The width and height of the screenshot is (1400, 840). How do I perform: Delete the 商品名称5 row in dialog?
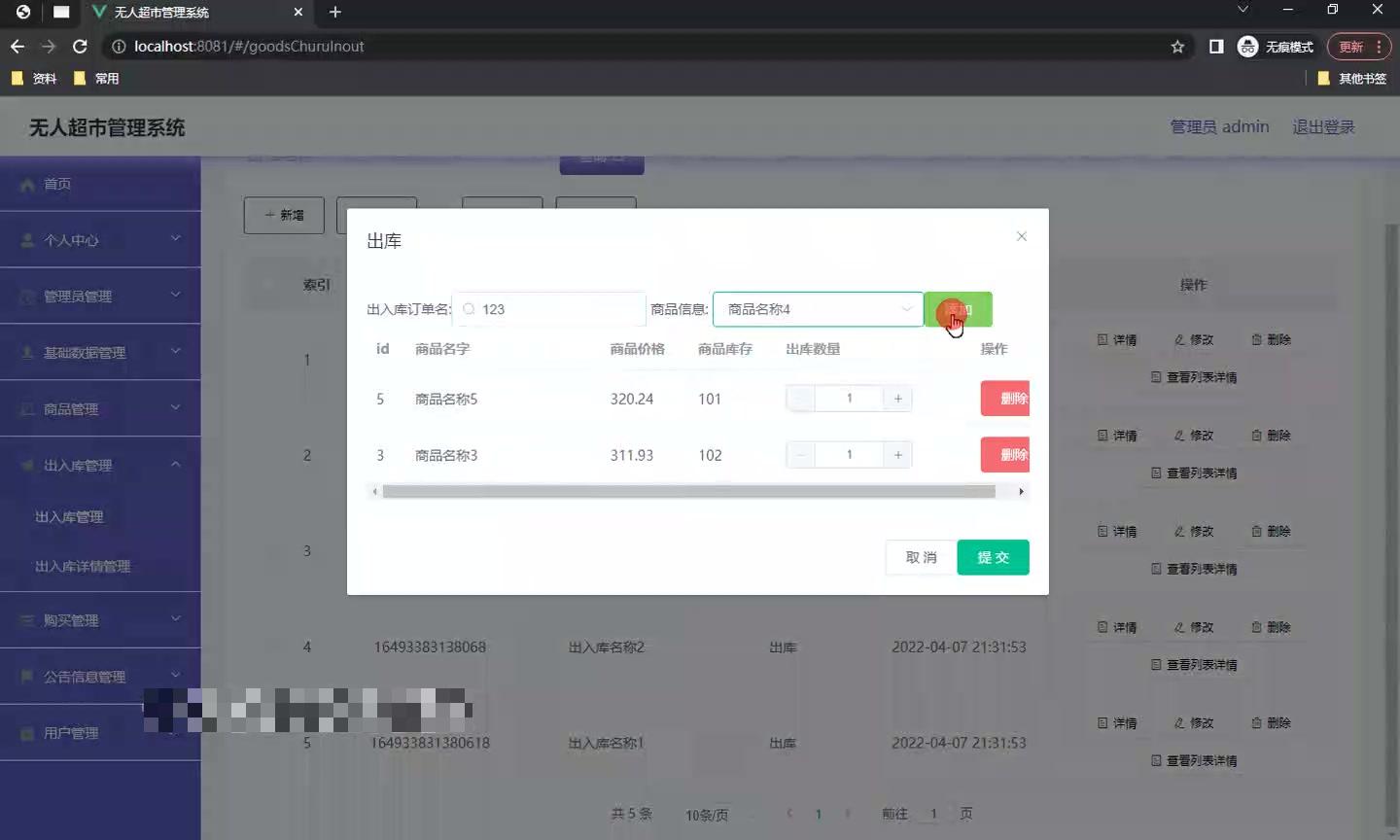(1005, 399)
